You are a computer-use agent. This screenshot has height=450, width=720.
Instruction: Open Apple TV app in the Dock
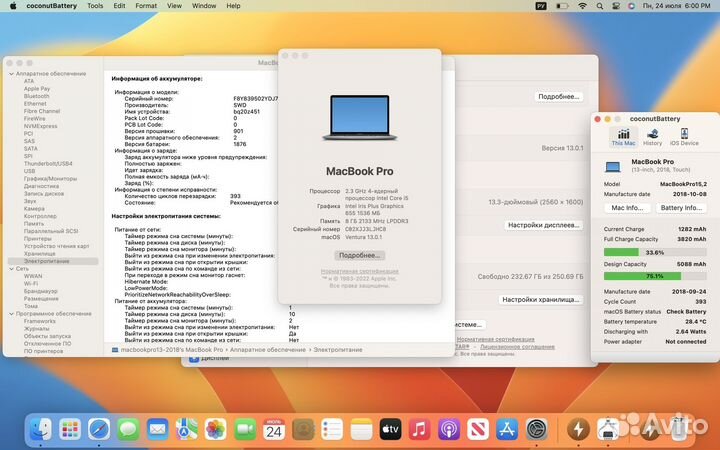click(390, 430)
